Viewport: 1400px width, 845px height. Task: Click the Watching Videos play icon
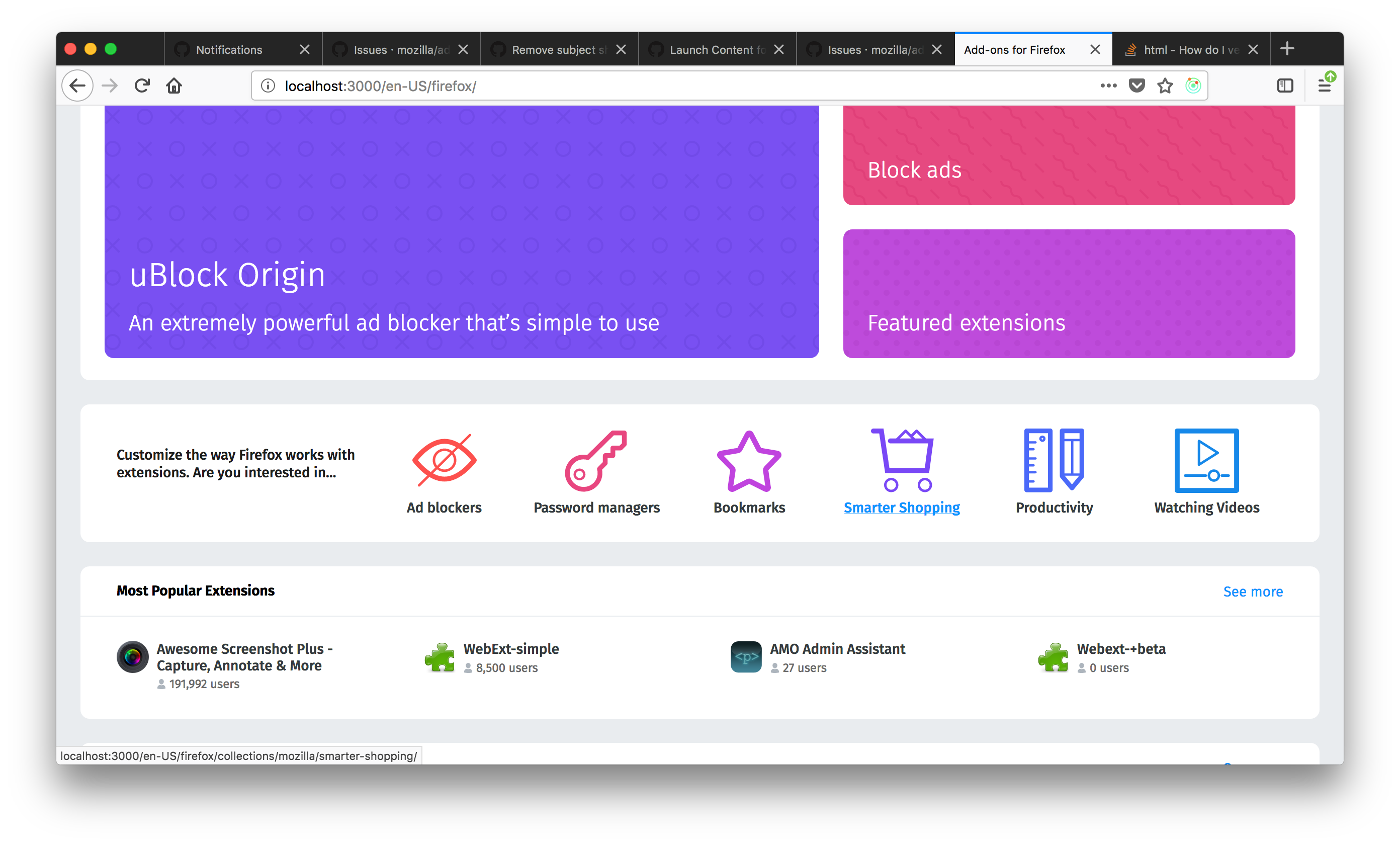coord(1206,460)
